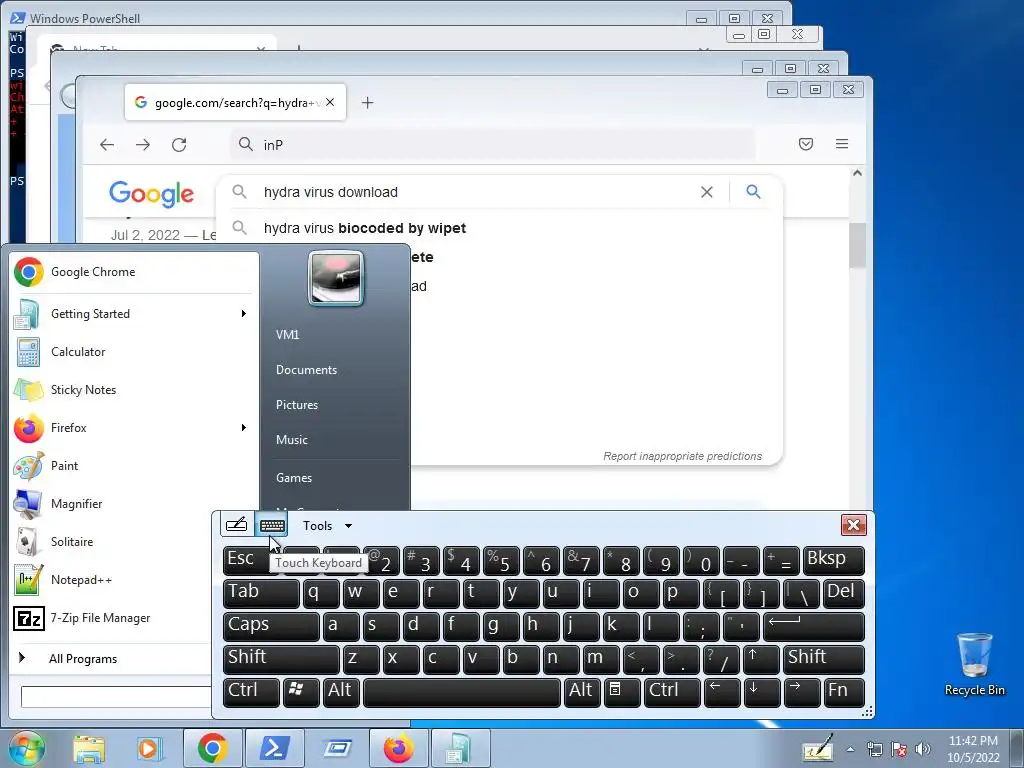Select the Touch Keyboard mode button

272,525
